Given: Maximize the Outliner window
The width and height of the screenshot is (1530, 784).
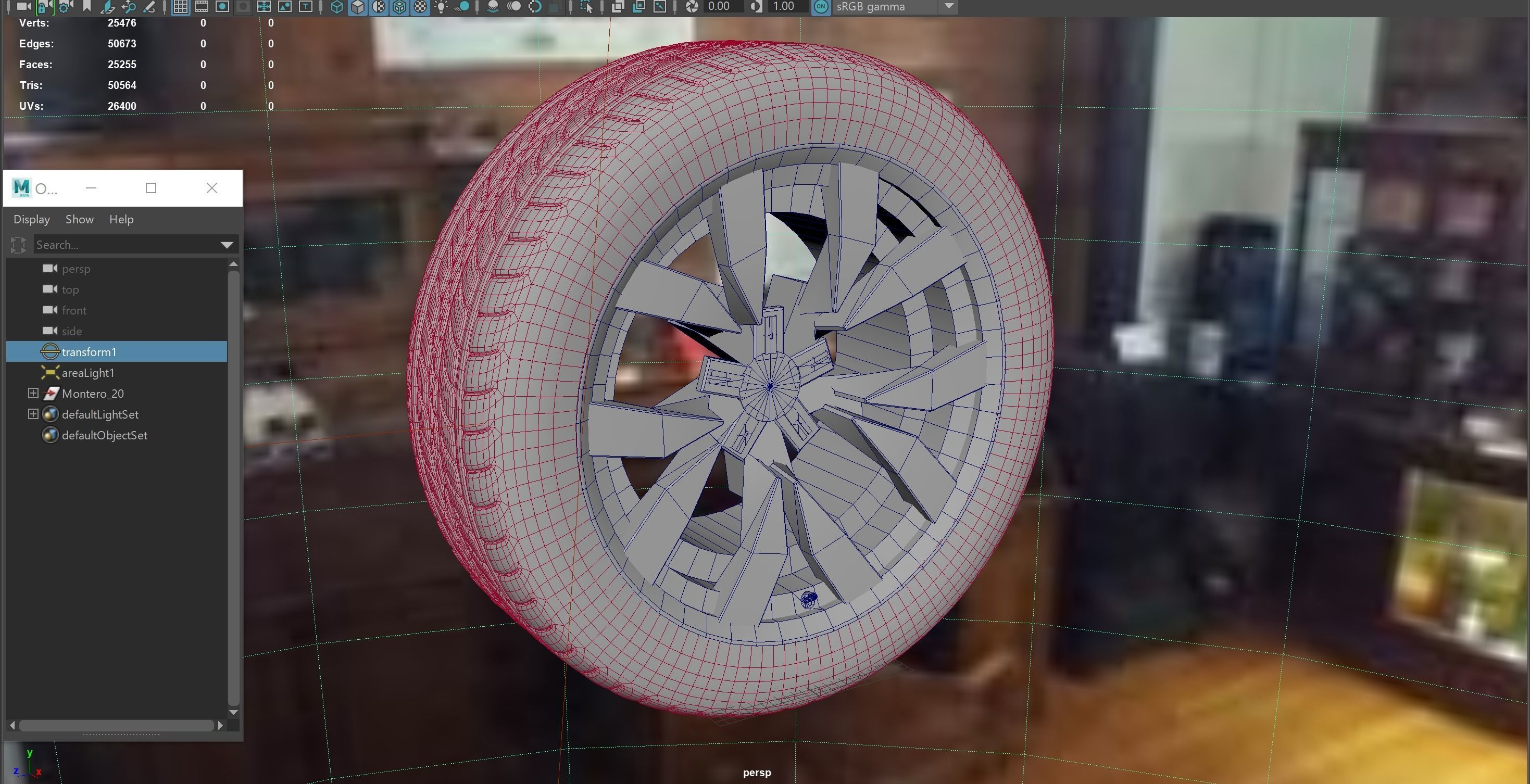Looking at the screenshot, I should coord(151,188).
